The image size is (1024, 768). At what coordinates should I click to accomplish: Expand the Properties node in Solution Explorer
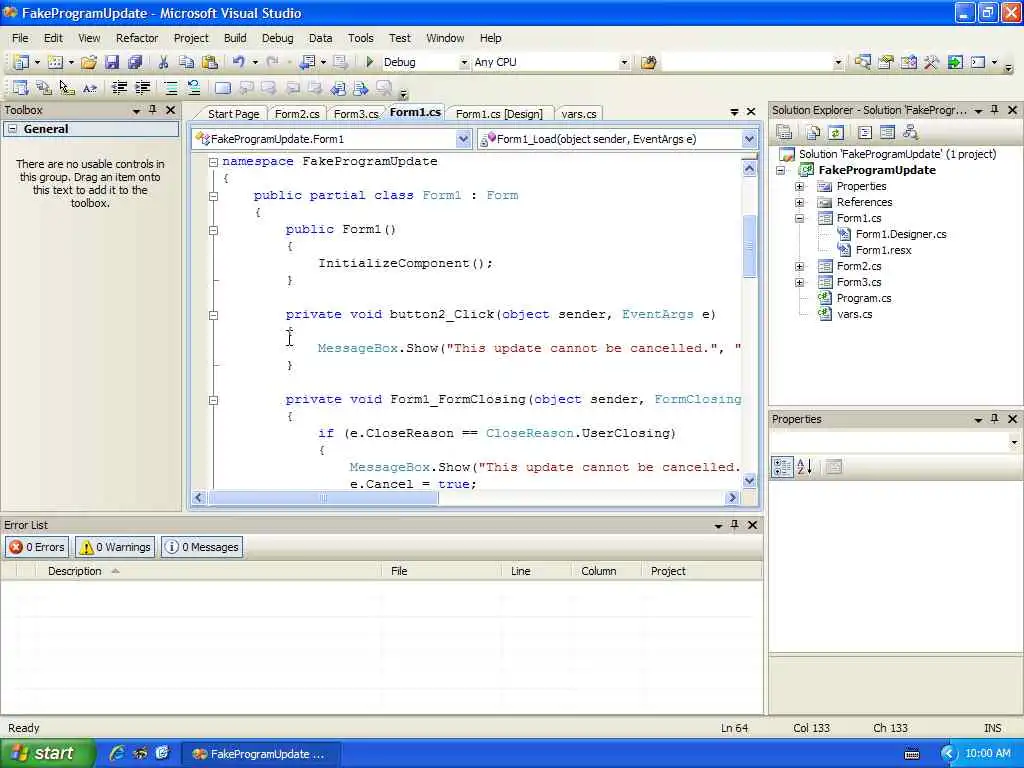point(799,186)
